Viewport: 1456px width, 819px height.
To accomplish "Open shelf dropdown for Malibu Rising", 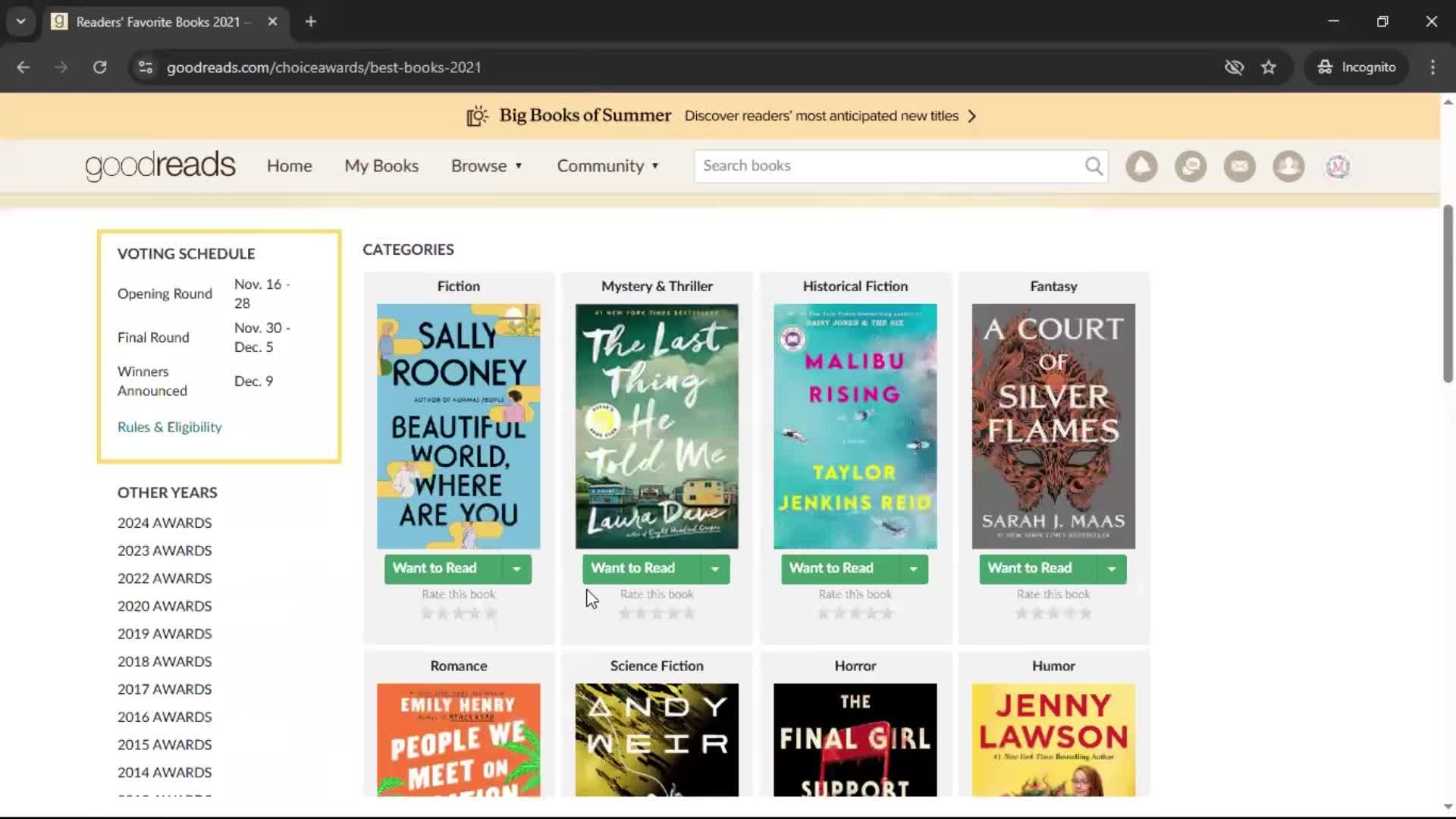I will click(x=913, y=569).
